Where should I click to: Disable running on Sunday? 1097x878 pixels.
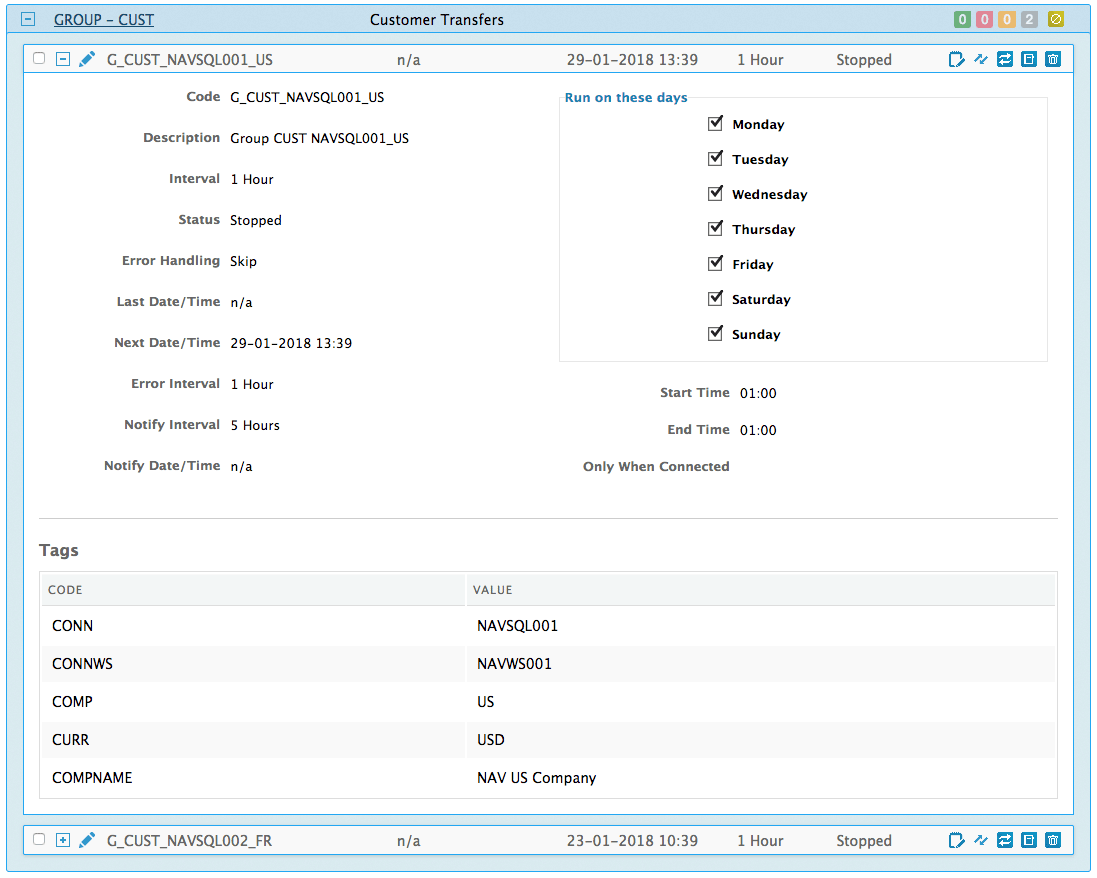715,333
